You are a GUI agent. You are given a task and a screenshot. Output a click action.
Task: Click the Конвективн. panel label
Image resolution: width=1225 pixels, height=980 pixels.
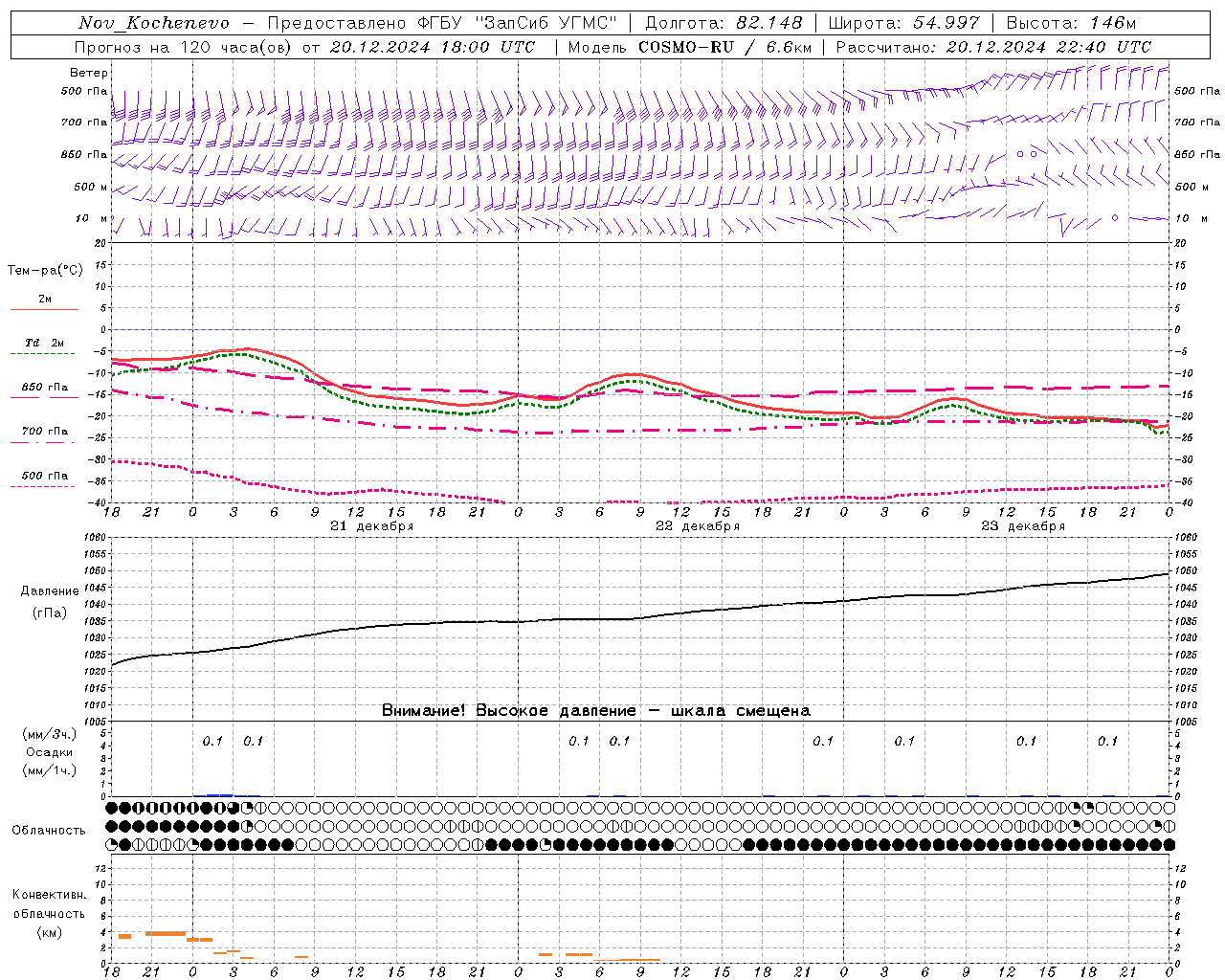click(50, 895)
